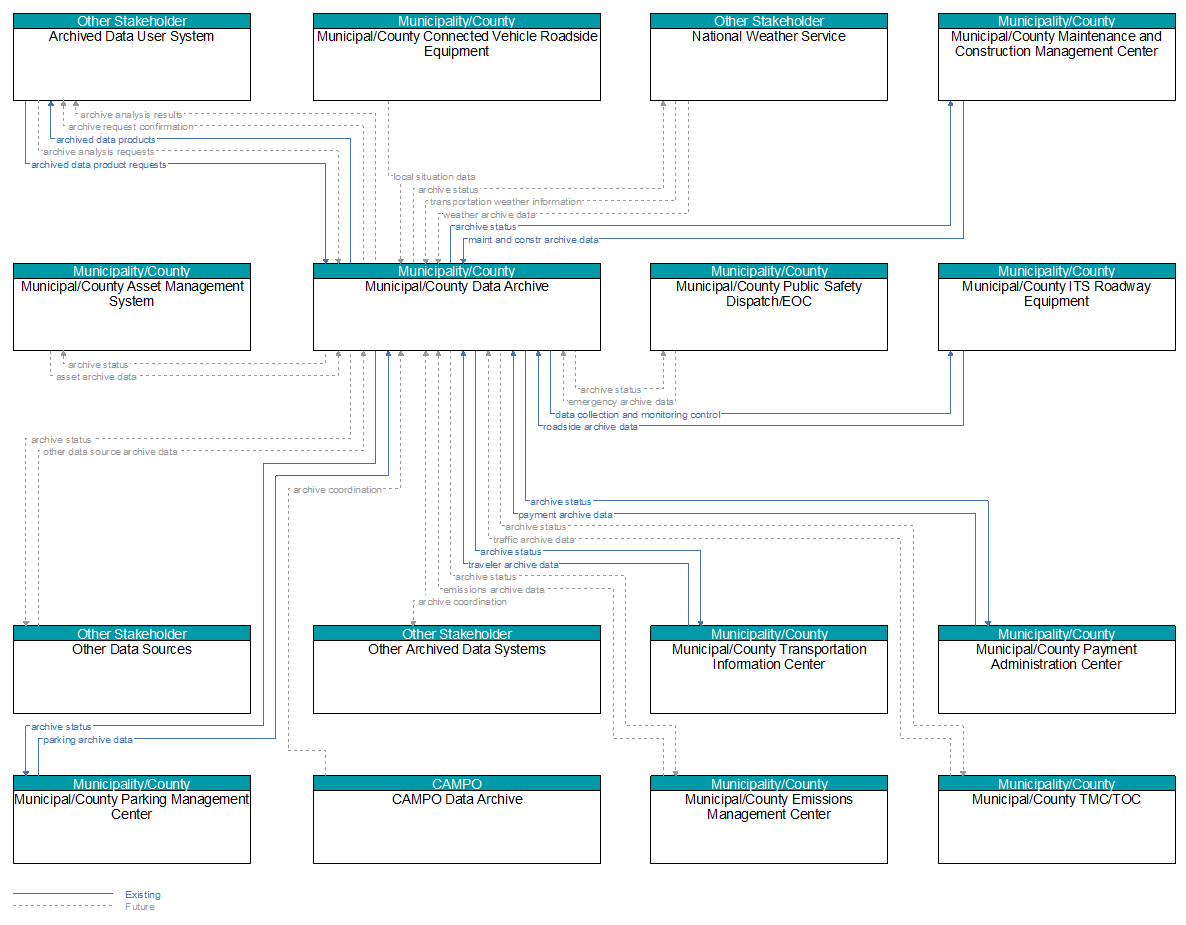Select the 'roadside archive data' label
The image size is (1186, 925).
point(590,427)
